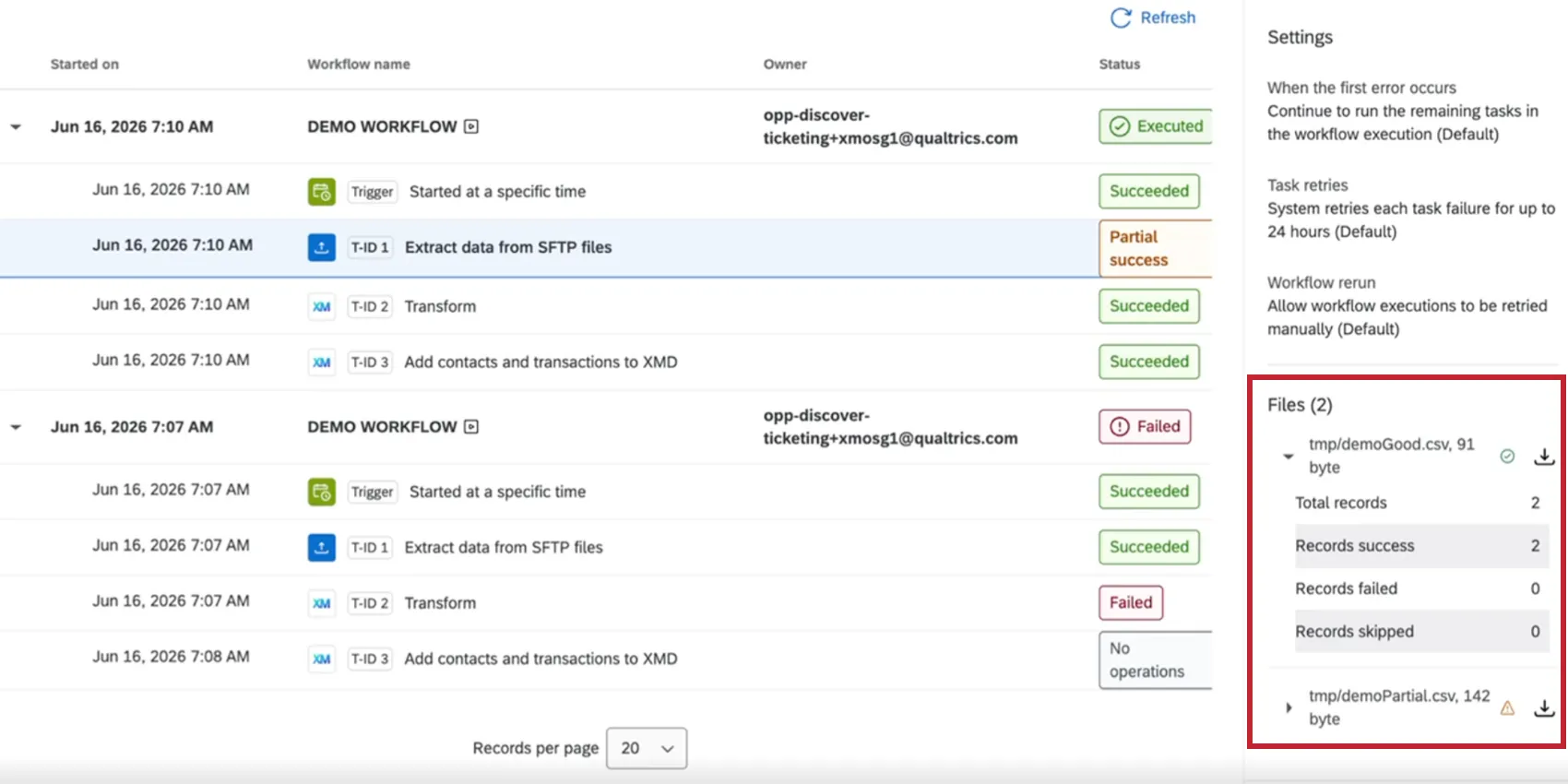Click XM icon for Add contacts at 7:08 AM
The image size is (1568, 784).
click(x=321, y=659)
